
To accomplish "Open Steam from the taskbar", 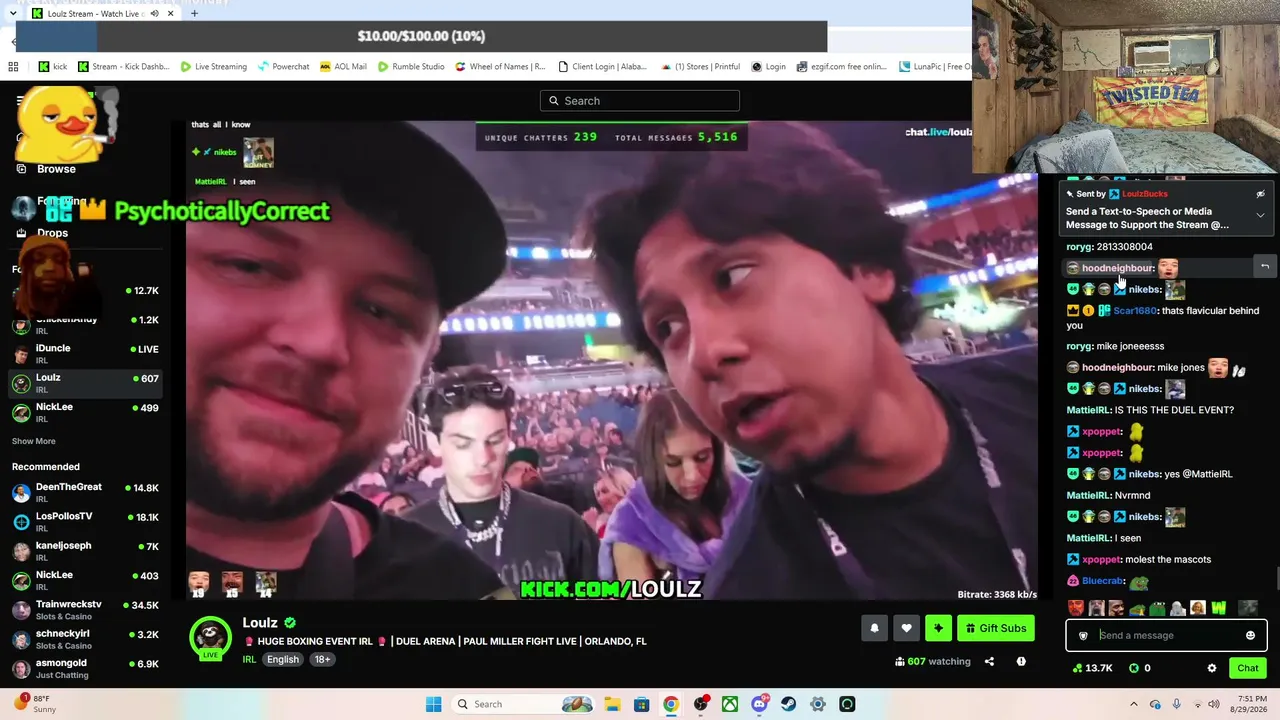I will pos(788,704).
